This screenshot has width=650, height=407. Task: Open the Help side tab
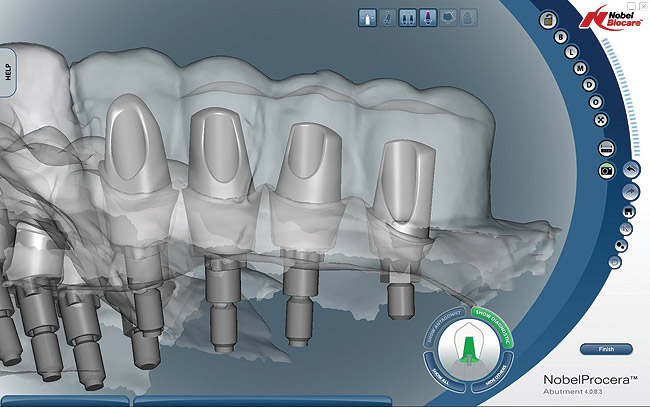(8, 73)
